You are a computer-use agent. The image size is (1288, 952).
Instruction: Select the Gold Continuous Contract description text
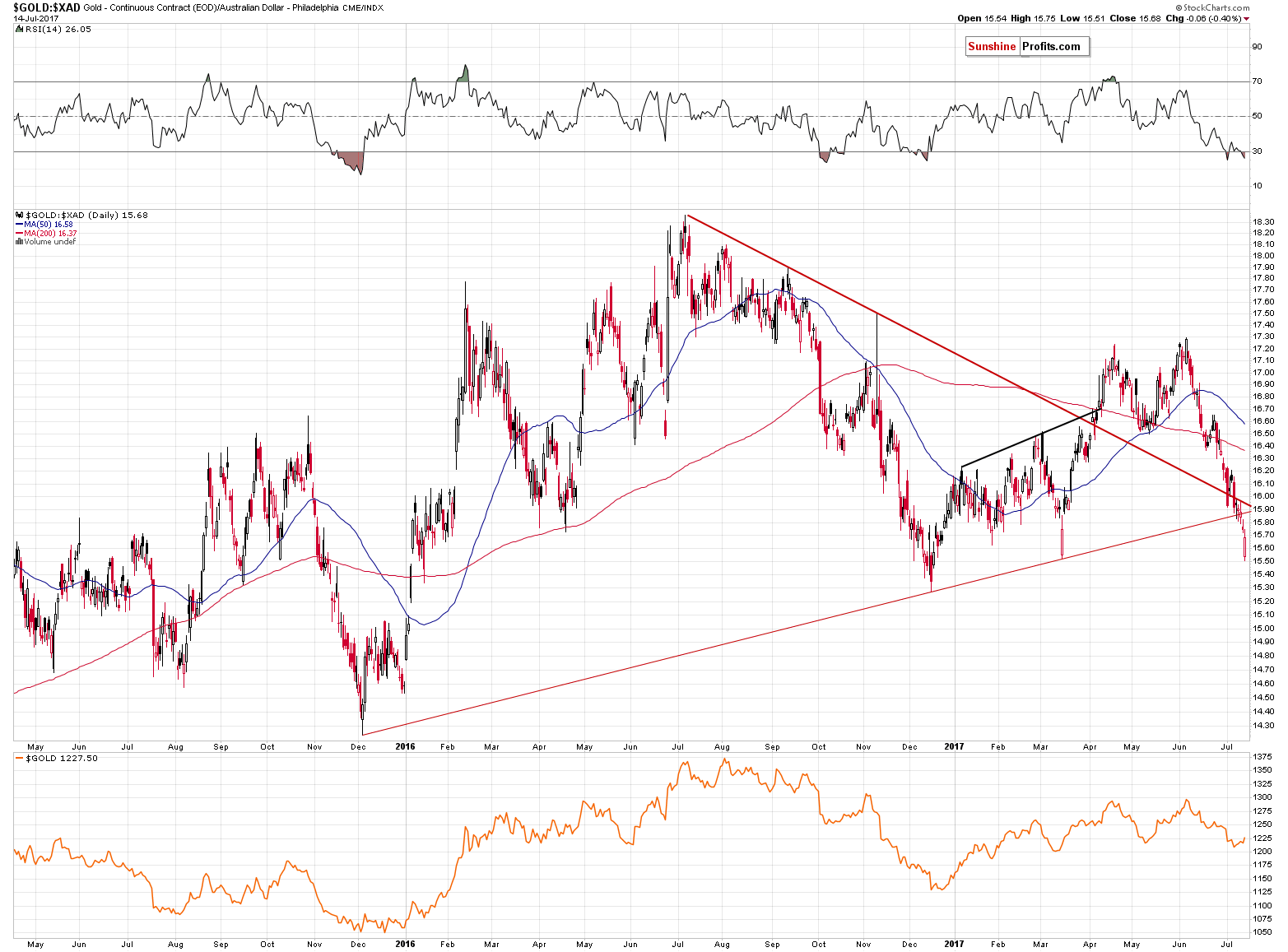coord(211,8)
